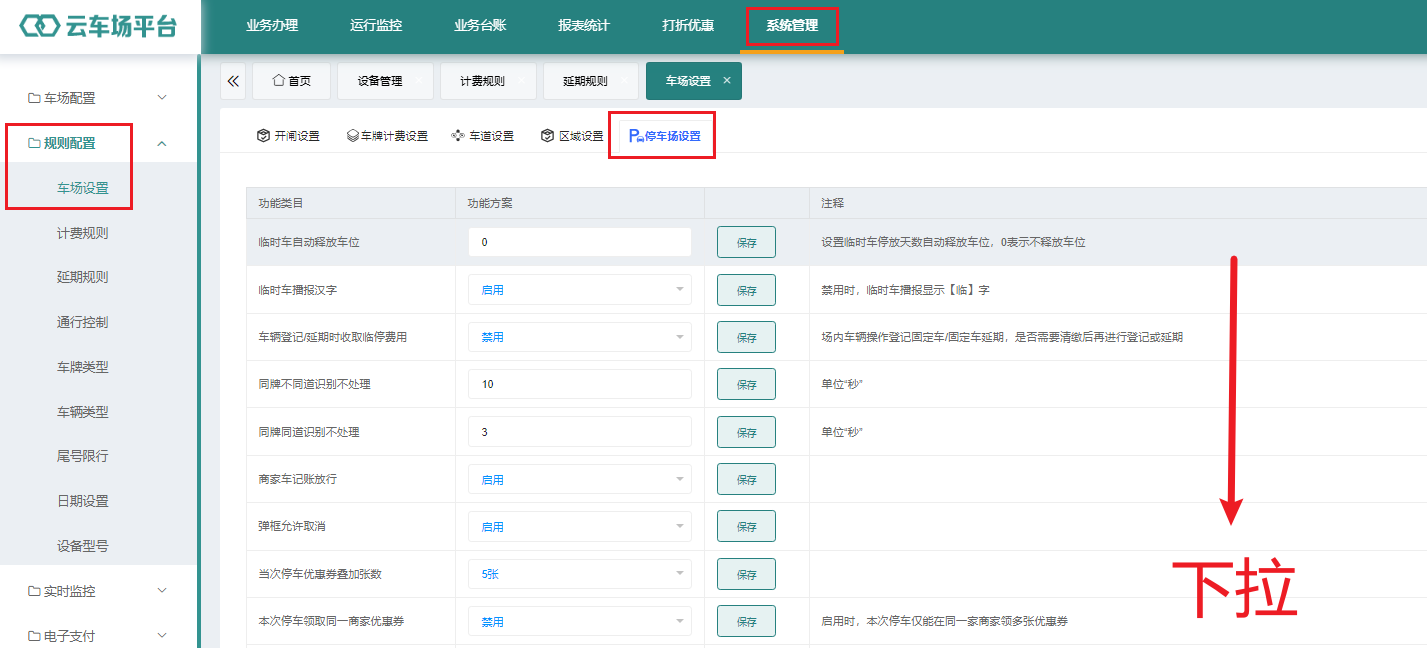The image size is (1427, 648).
Task: Open the 系统管理 top menu
Action: pos(792,26)
